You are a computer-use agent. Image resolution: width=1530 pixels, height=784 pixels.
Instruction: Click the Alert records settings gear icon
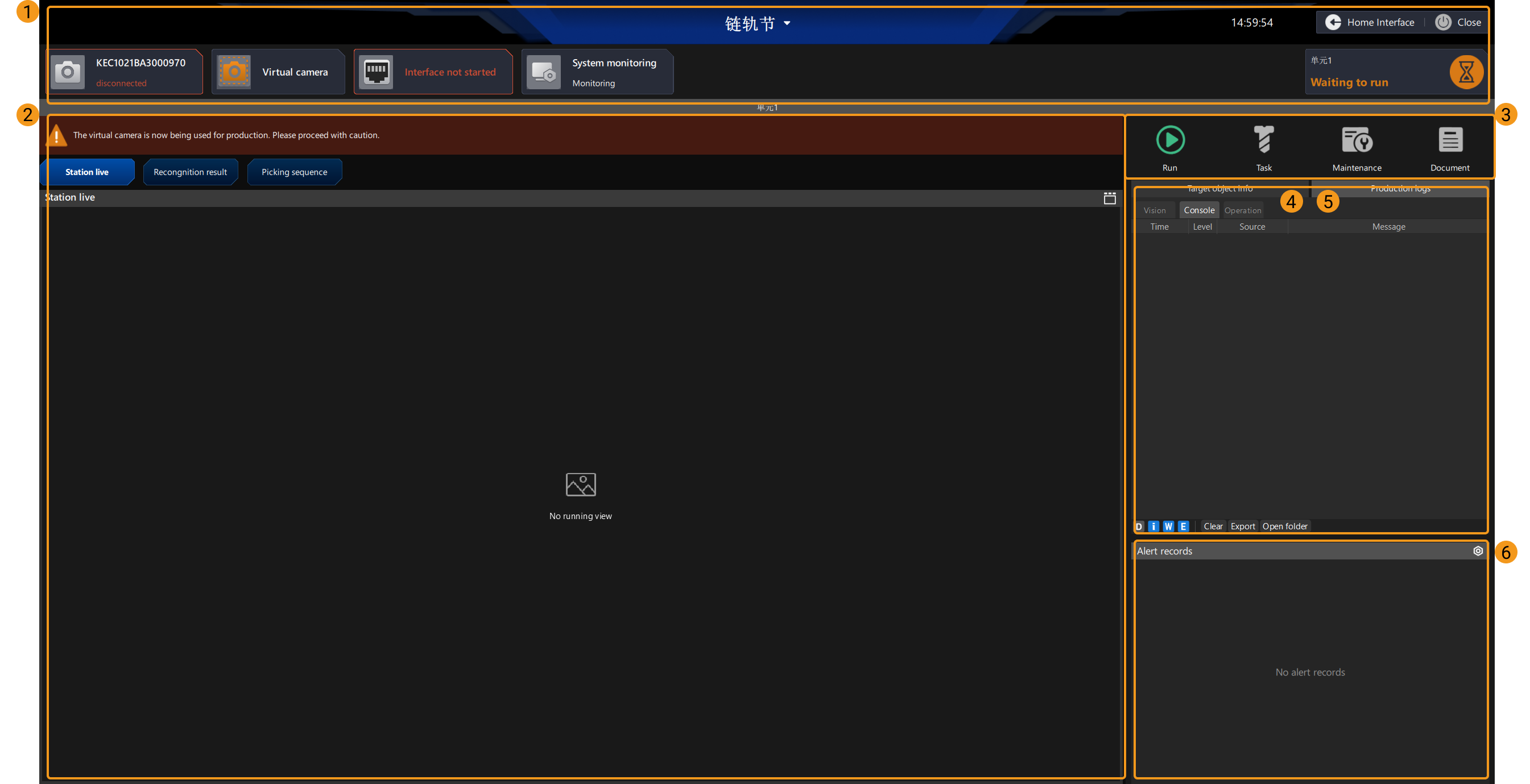pyautogui.click(x=1477, y=550)
